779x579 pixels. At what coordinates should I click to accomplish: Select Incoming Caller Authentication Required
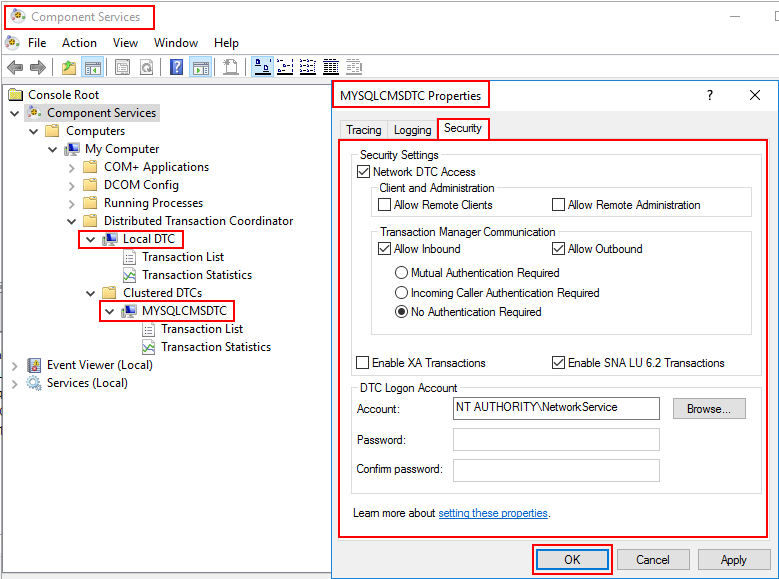pyautogui.click(x=401, y=293)
